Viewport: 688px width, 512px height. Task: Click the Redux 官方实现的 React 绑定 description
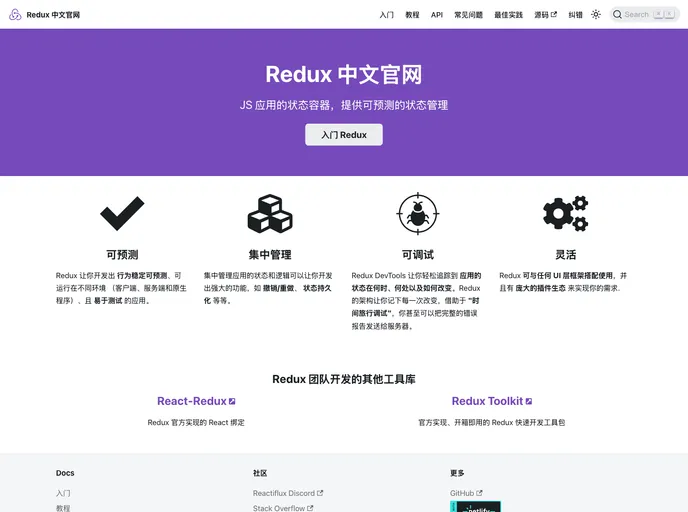(196, 422)
